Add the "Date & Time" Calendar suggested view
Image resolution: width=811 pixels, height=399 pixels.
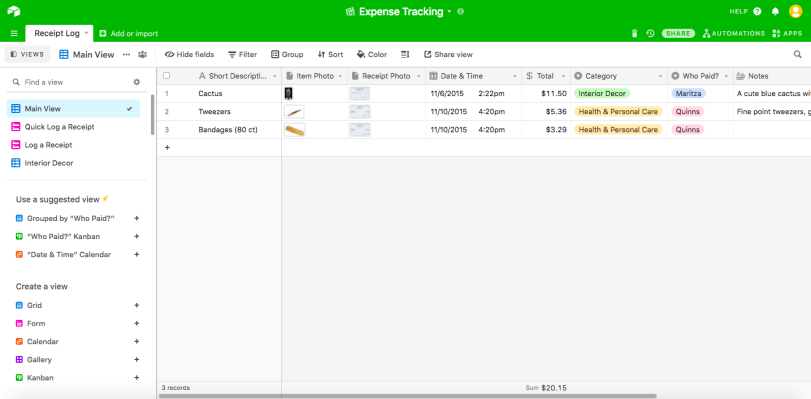[137, 255]
